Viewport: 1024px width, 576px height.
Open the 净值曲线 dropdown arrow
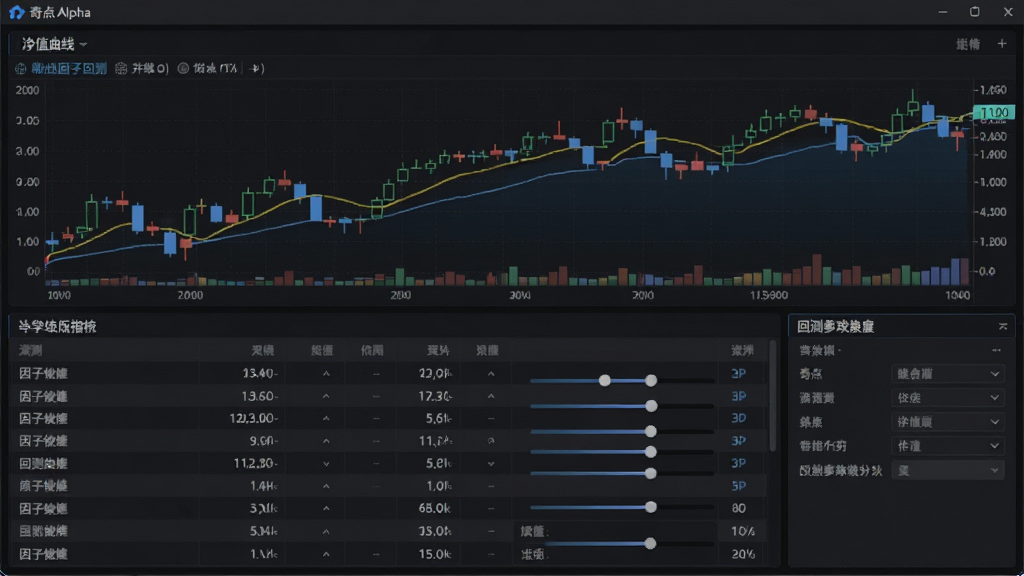click(x=84, y=44)
